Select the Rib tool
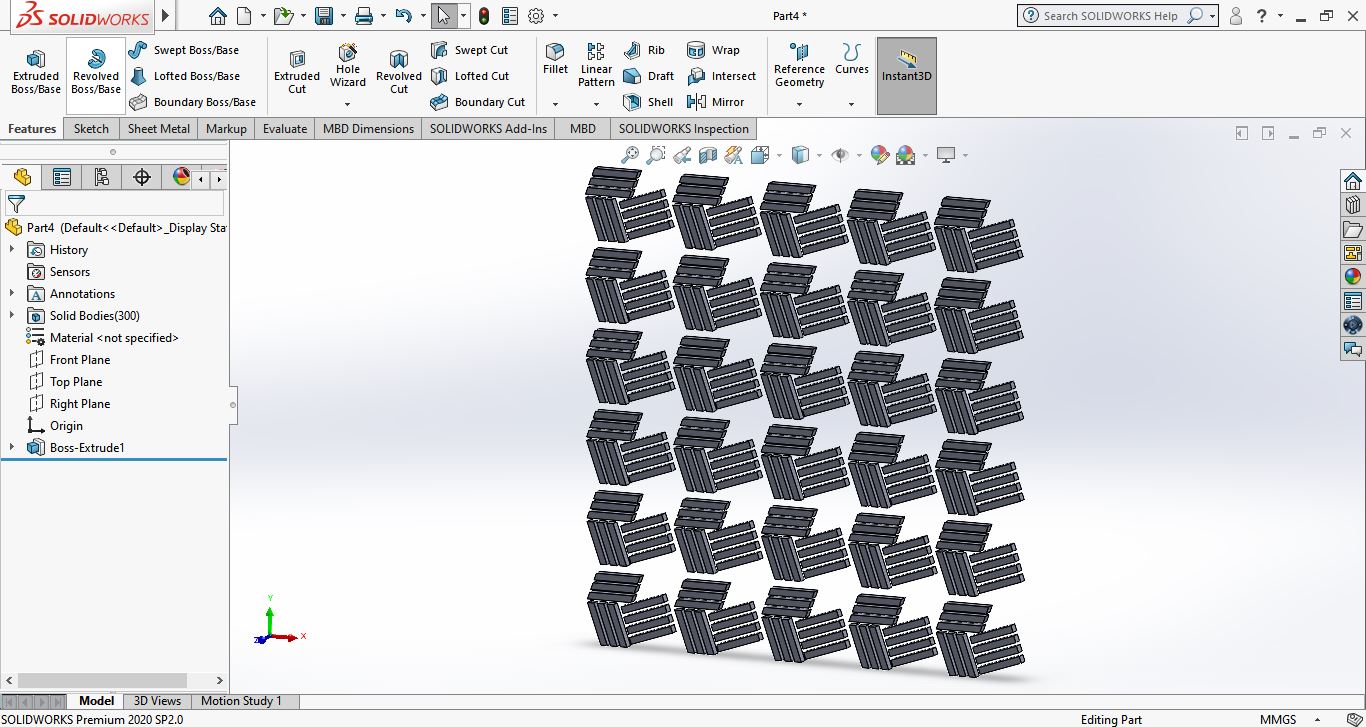 [x=643, y=50]
